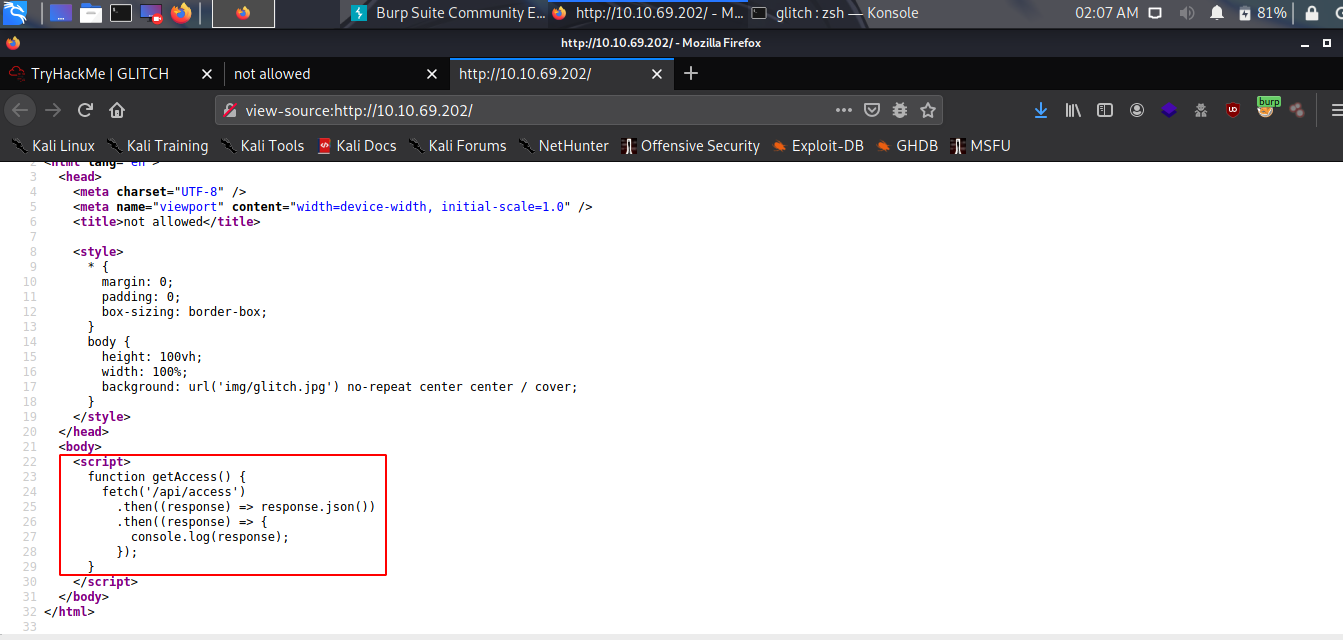Open the Firefox hamburger menu

click(1337, 110)
